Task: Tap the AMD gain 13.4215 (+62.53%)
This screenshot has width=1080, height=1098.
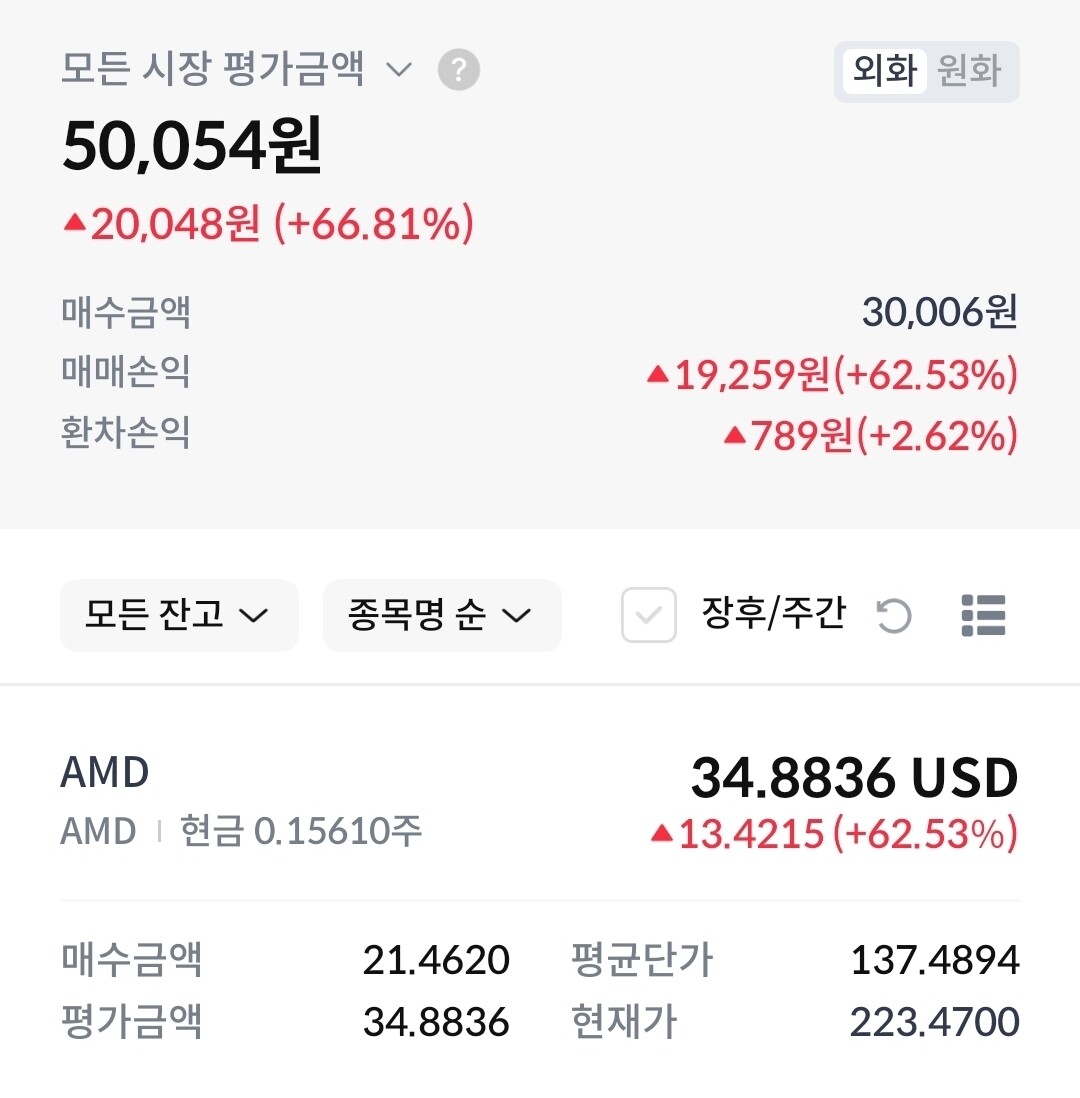Action: point(834,833)
